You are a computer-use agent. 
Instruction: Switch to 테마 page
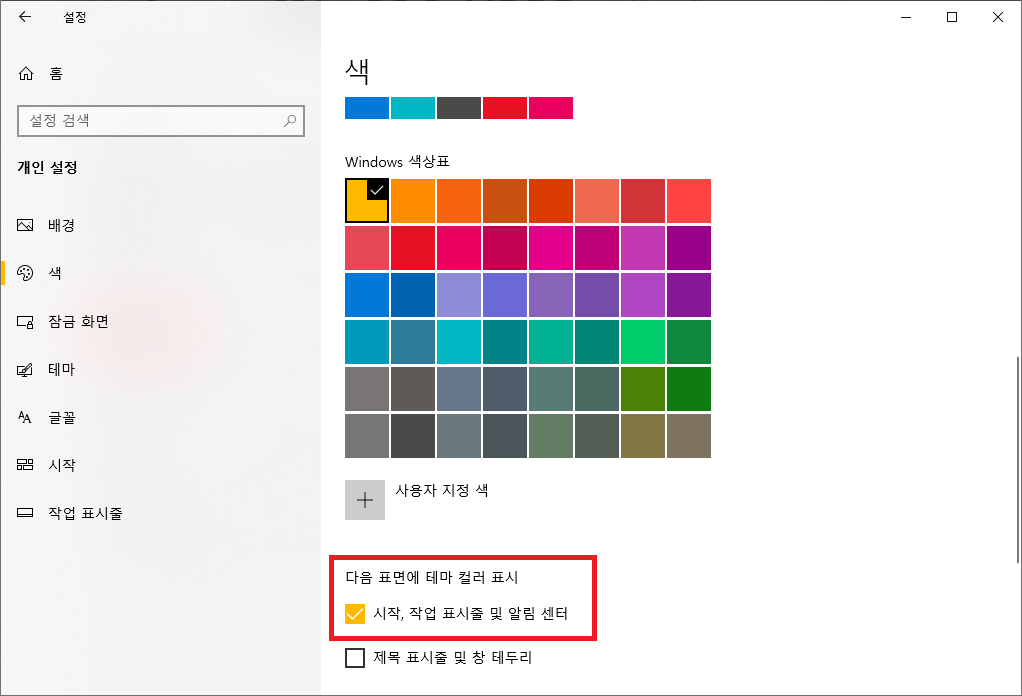point(62,370)
